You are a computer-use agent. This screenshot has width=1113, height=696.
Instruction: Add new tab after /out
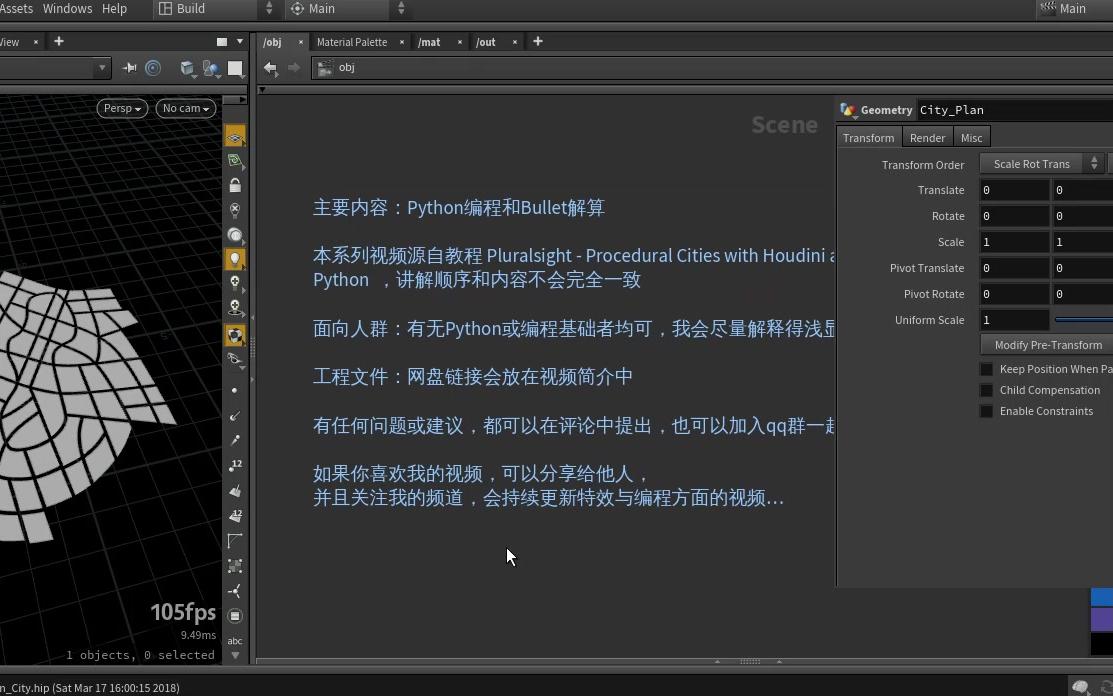[537, 42]
